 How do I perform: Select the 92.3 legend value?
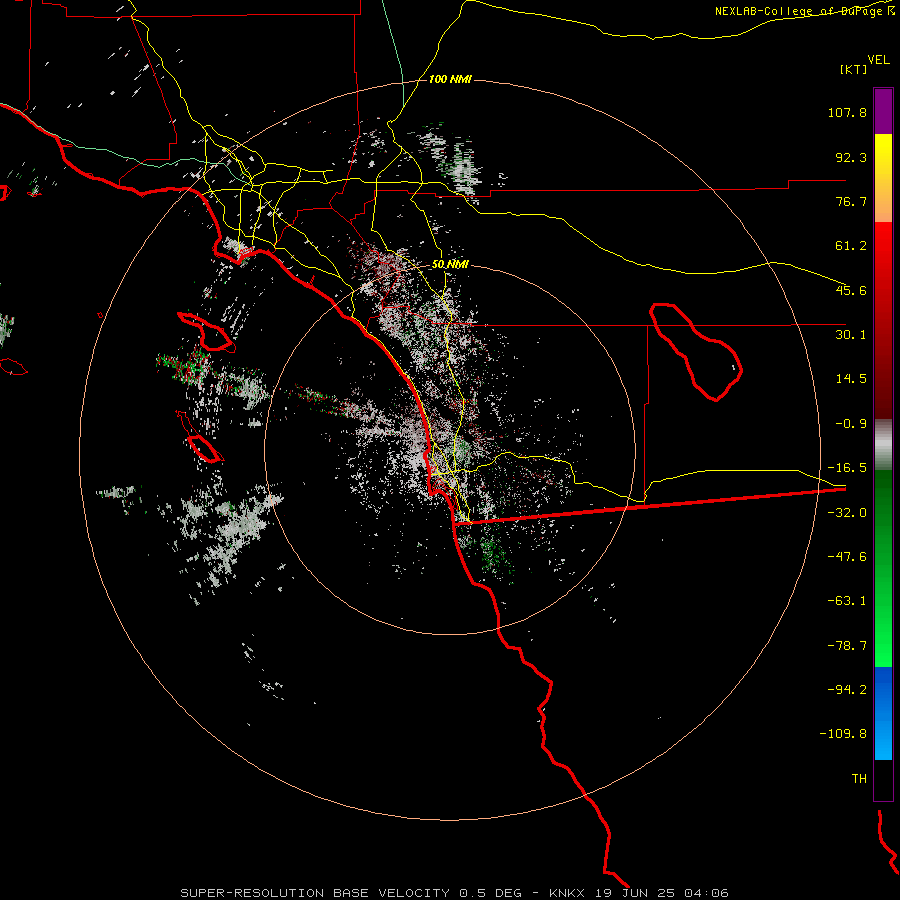pos(851,157)
